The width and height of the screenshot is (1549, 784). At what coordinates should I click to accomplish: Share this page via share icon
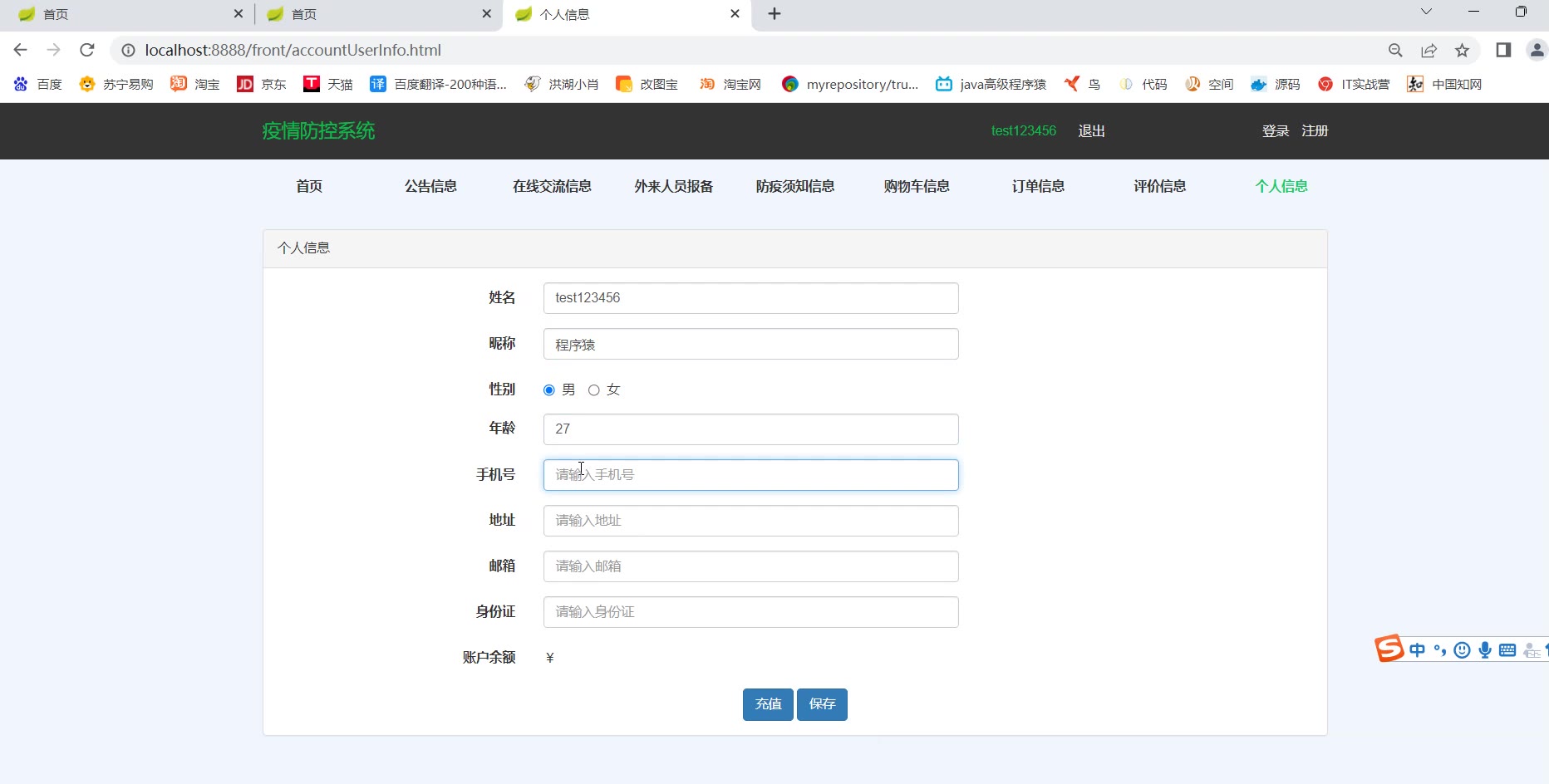coord(1429,51)
